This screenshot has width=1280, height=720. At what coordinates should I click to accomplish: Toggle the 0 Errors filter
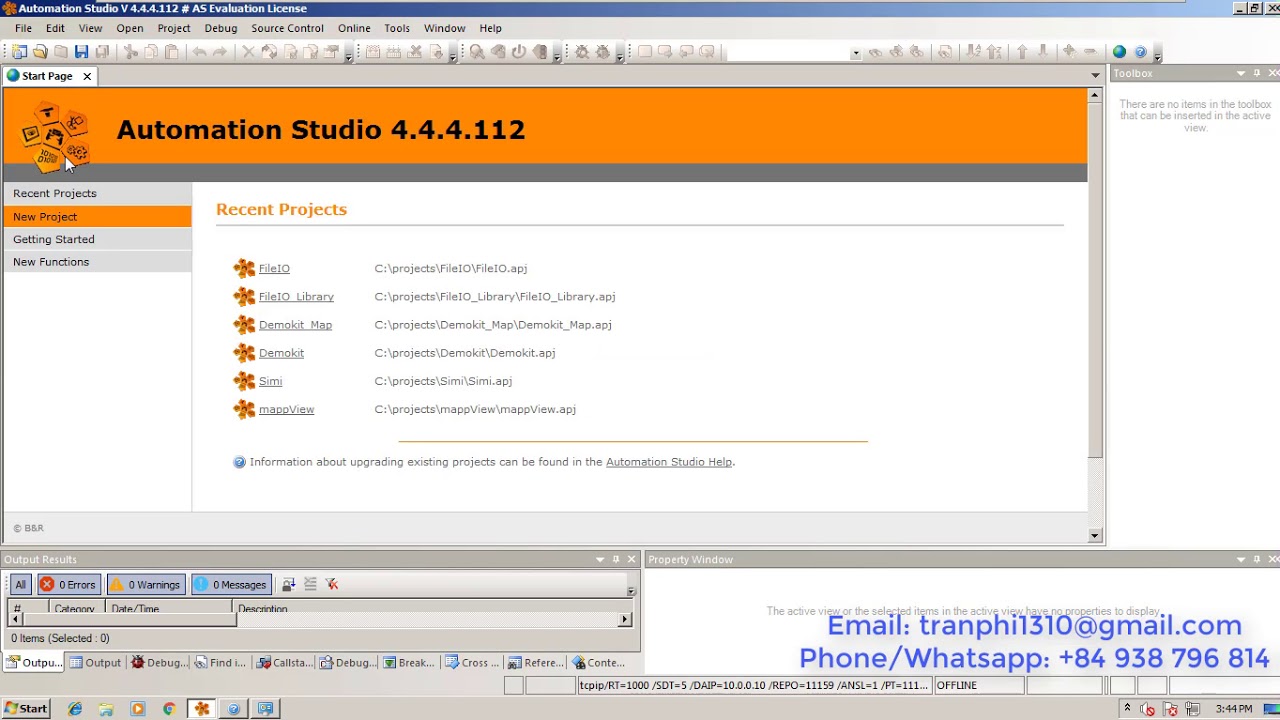tap(69, 585)
